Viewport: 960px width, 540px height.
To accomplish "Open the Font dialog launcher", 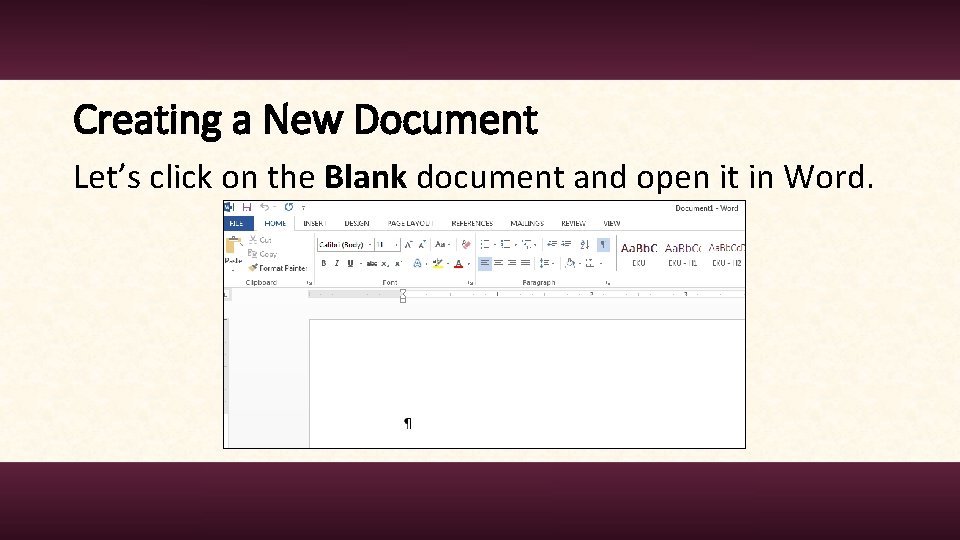I will pos(470,283).
